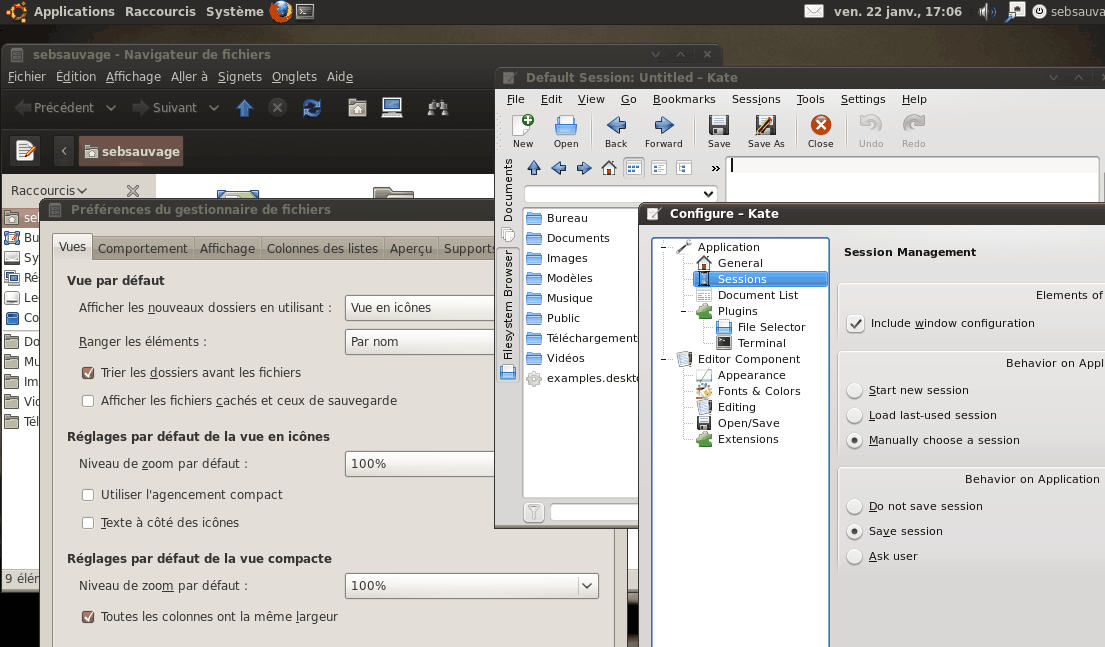Collapse the Plugins tree node
The height and width of the screenshot is (647, 1105).
(683, 312)
